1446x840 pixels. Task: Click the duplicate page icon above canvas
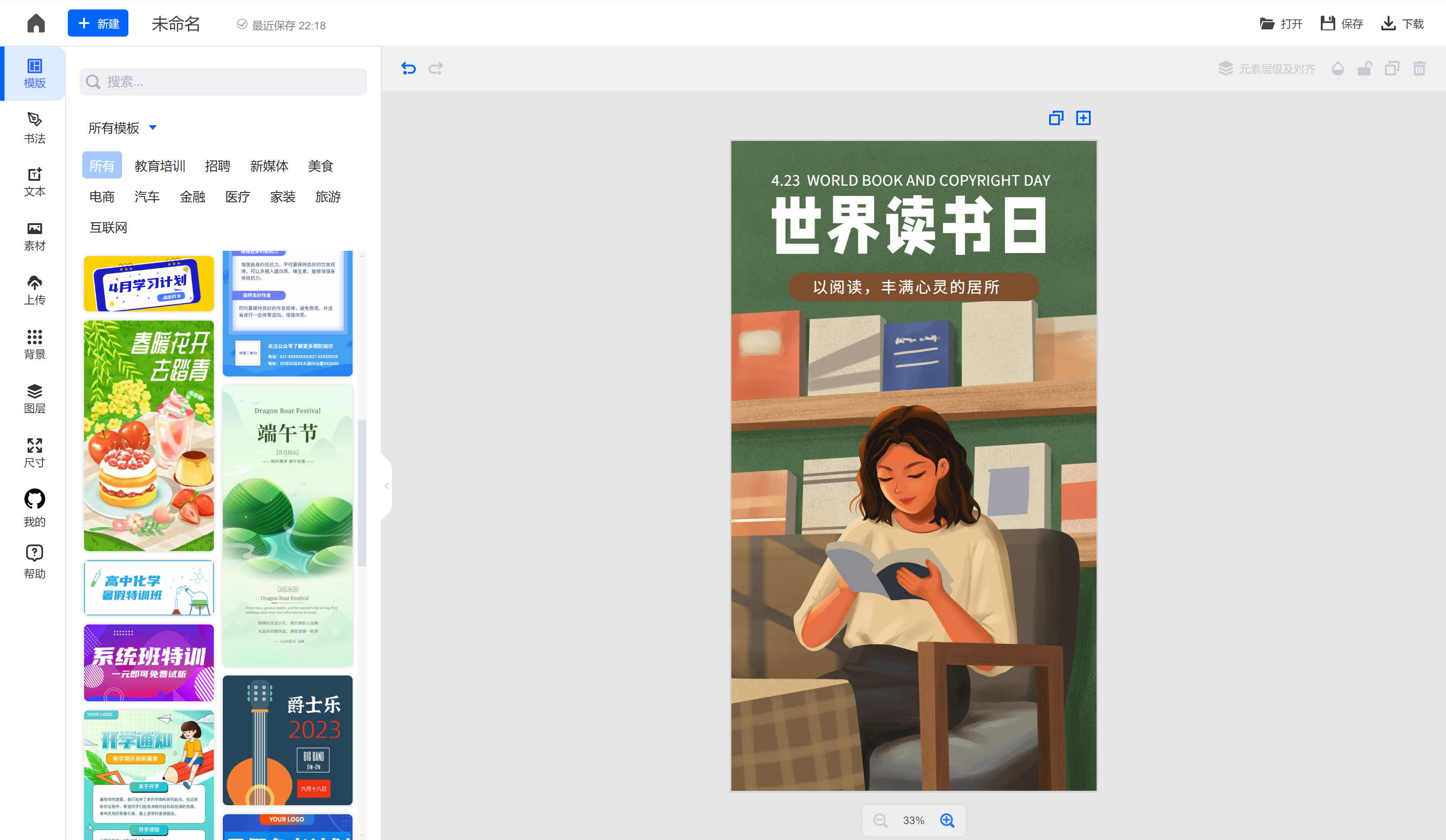[x=1056, y=118]
